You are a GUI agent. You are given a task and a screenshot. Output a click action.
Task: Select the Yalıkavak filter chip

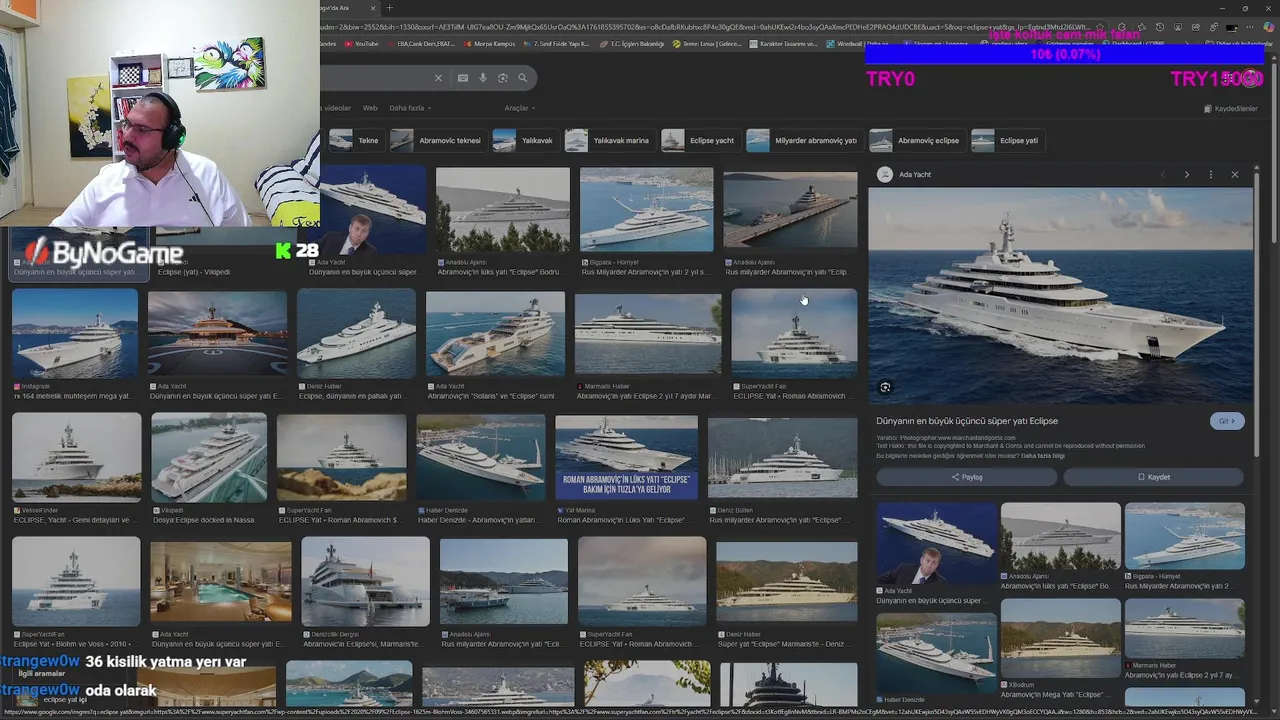coord(524,141)
